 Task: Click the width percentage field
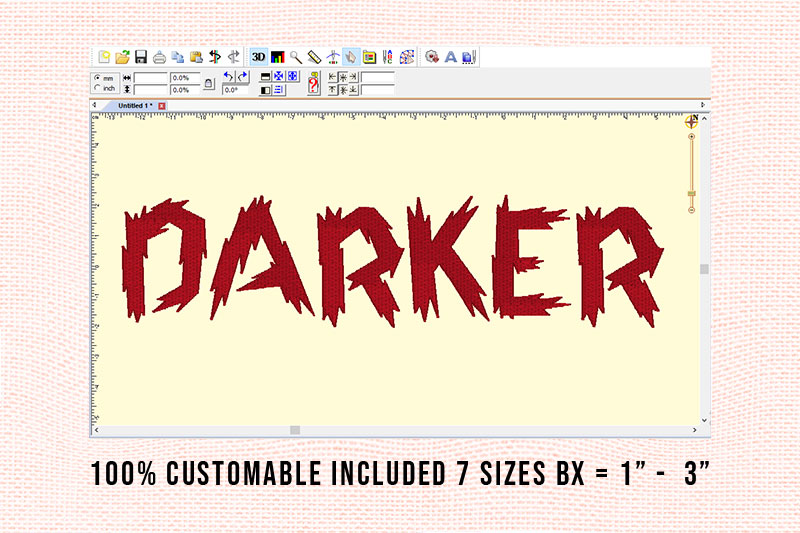[x=185, y=78]
